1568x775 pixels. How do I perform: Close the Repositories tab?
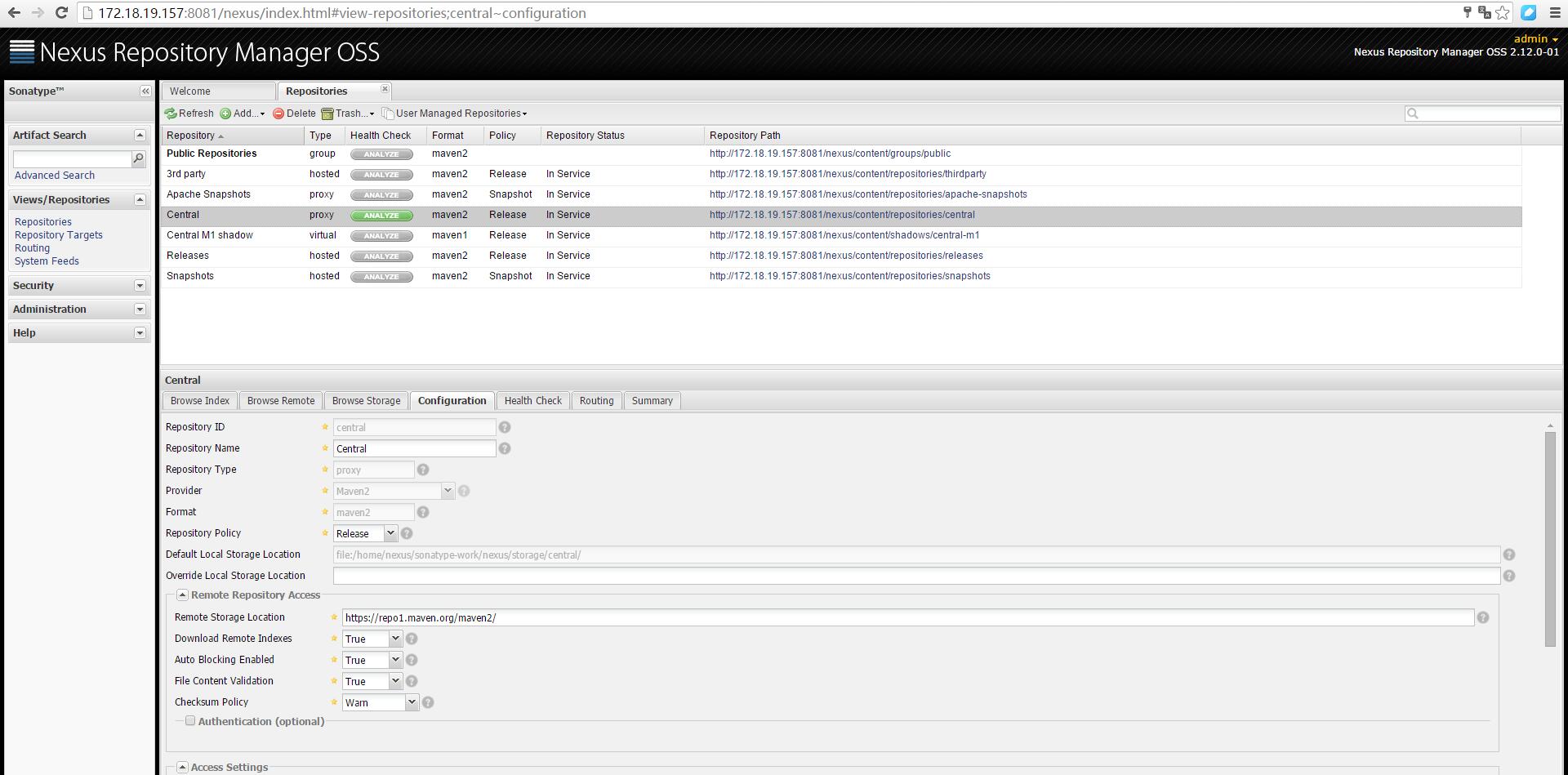[x=385, y=89]
